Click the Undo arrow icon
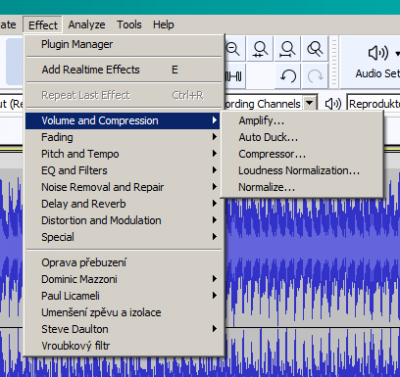 point(288,76)
